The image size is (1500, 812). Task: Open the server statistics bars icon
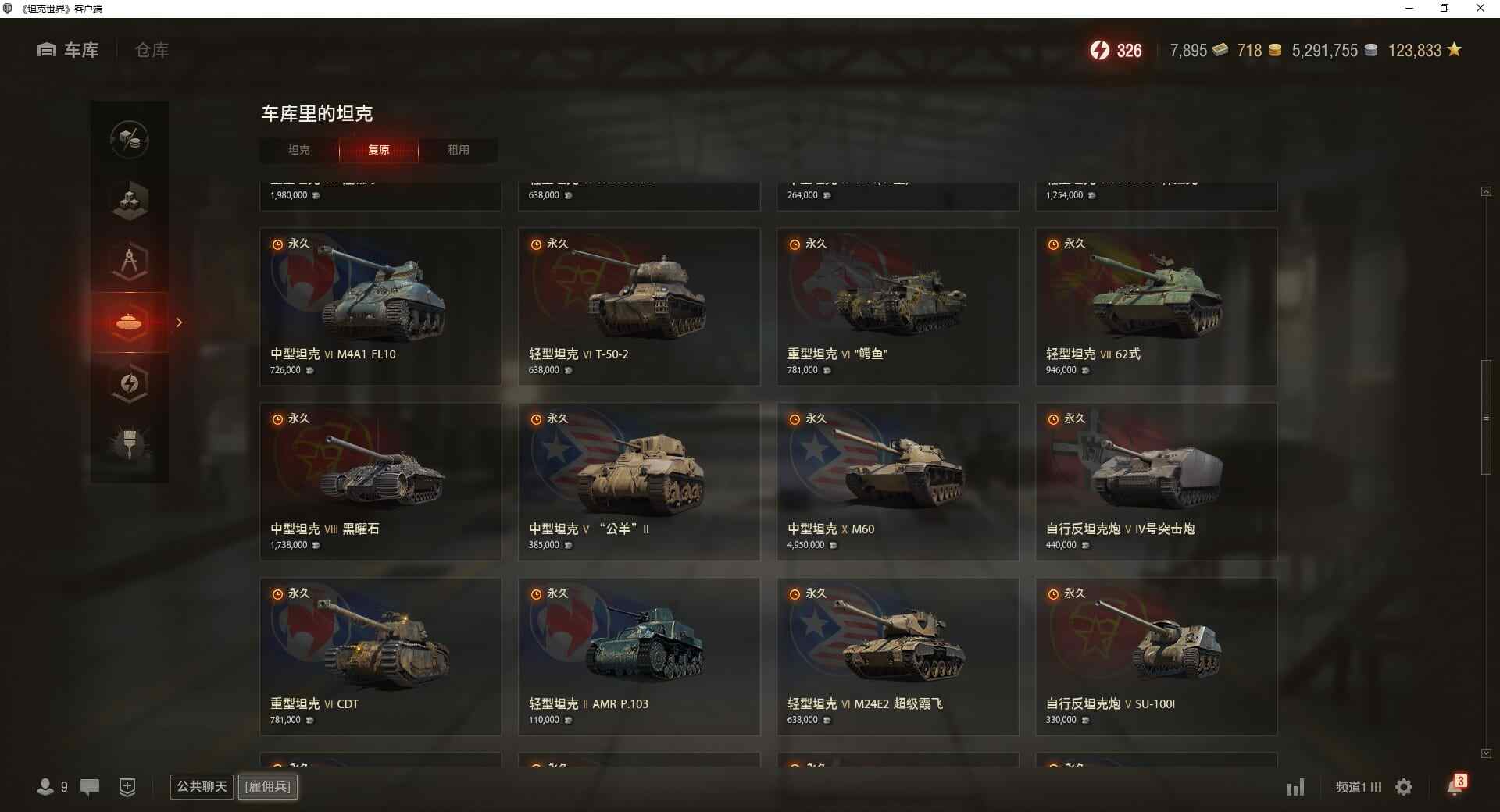1295,787
